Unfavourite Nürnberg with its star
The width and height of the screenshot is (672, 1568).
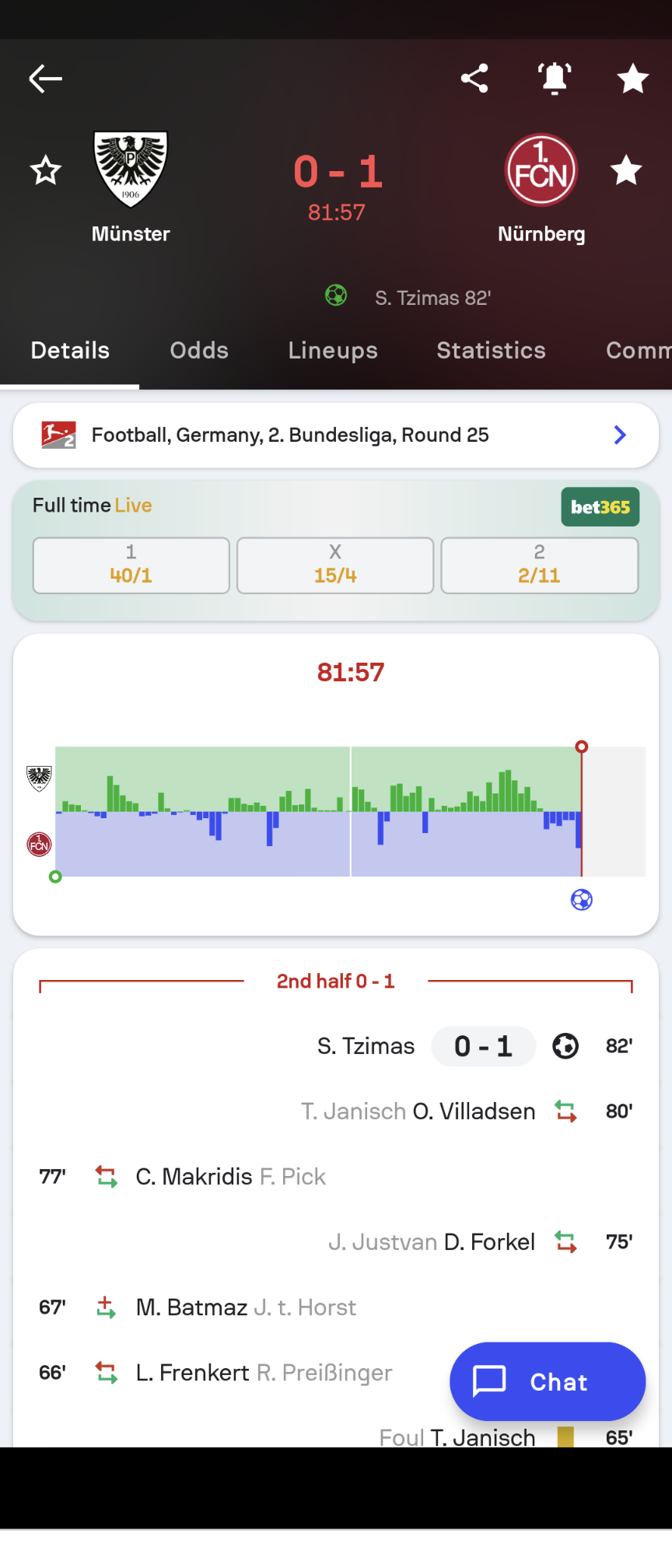[626, 170]
